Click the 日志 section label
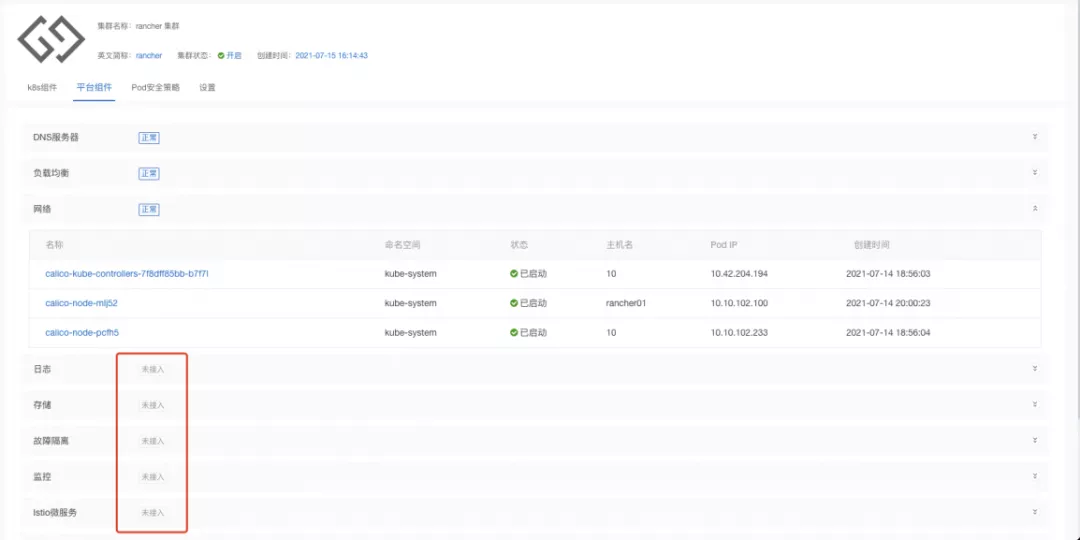The image size is (1080, 540). pos(42,369)
